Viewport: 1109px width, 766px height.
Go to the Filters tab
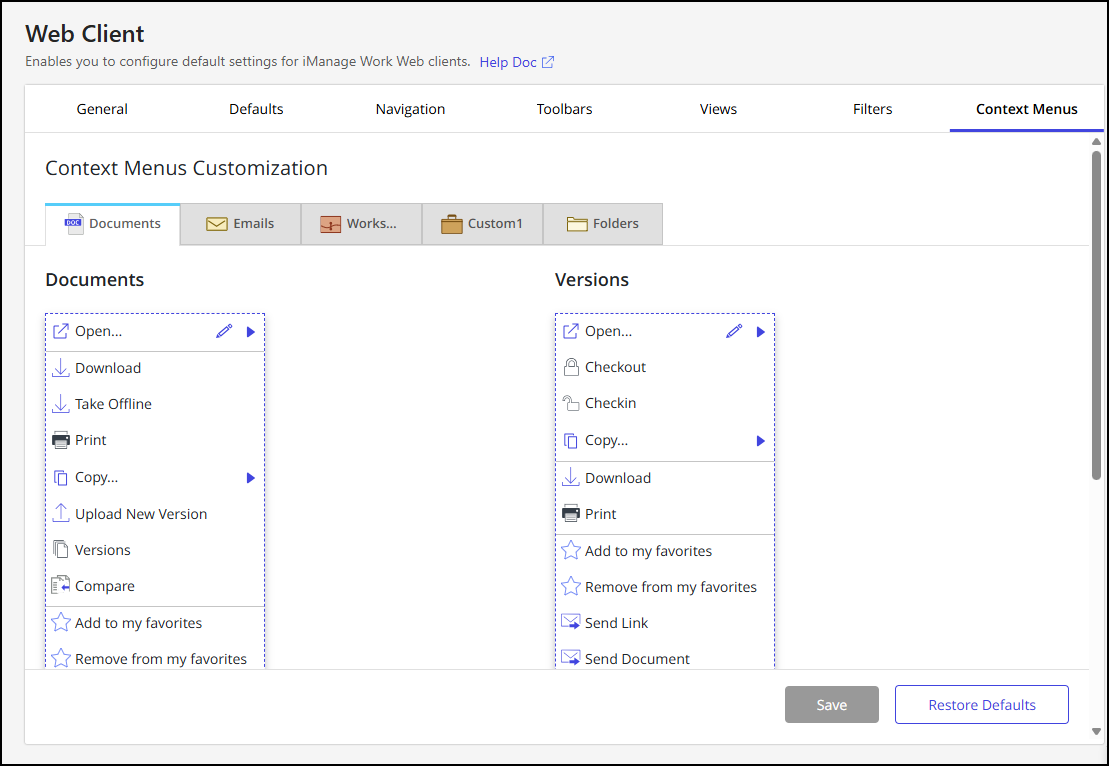[872, 109]
